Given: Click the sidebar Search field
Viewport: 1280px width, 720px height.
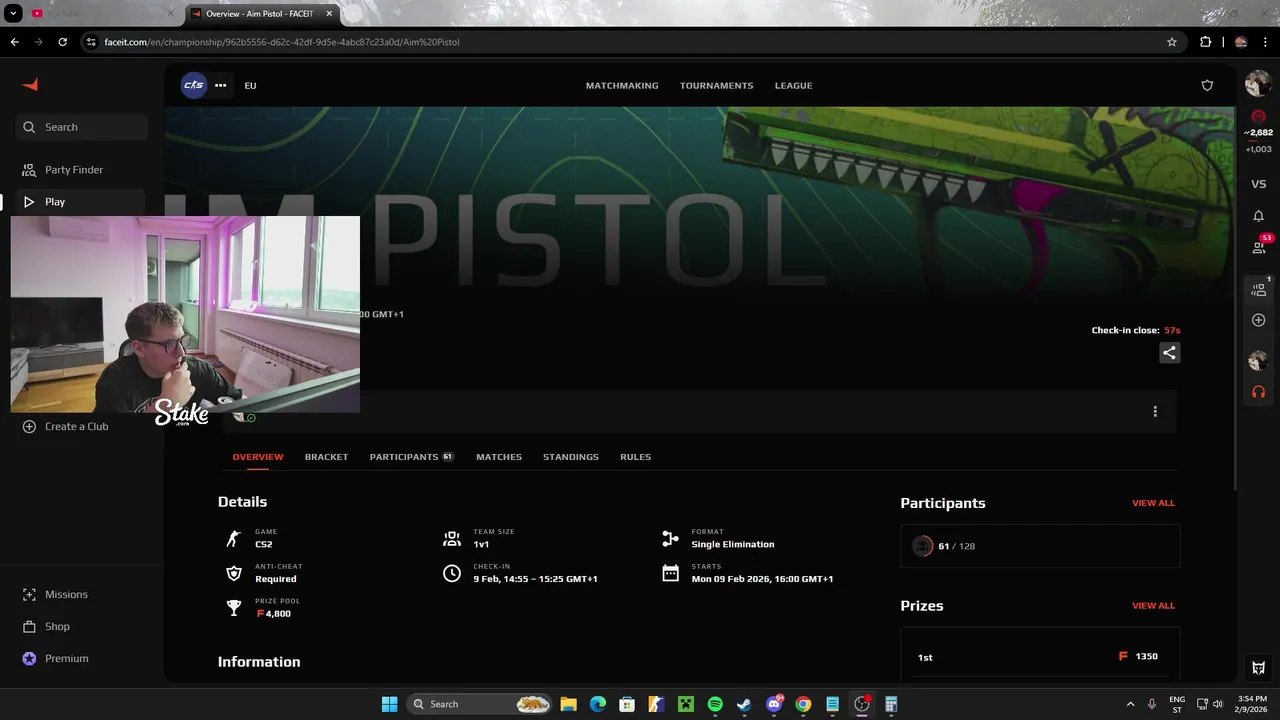Looking at the screenshot, I should point(82,127).
